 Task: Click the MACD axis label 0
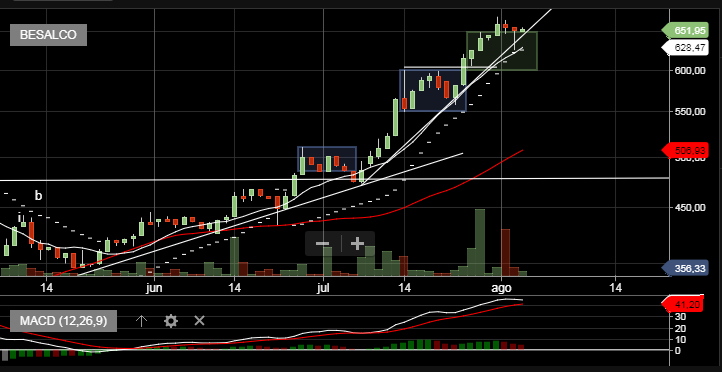677,351
